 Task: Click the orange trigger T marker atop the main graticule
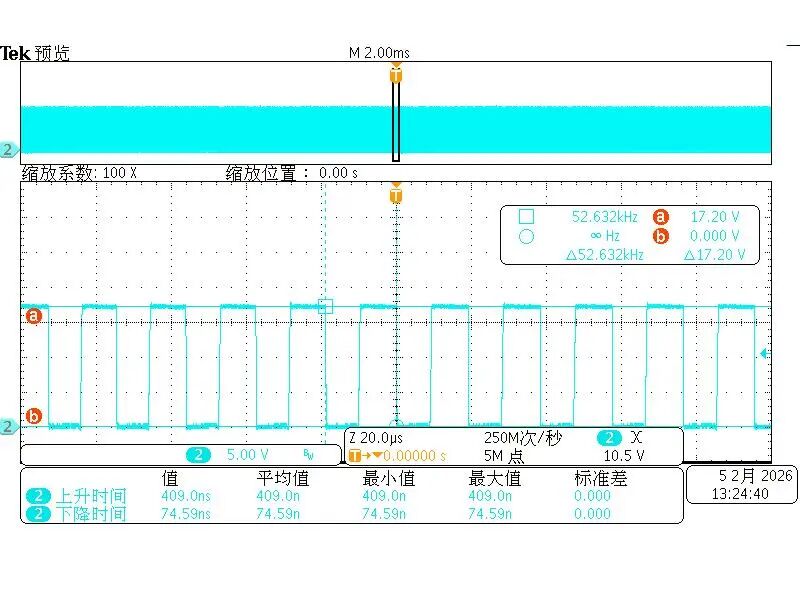click(x=396, y=194)
